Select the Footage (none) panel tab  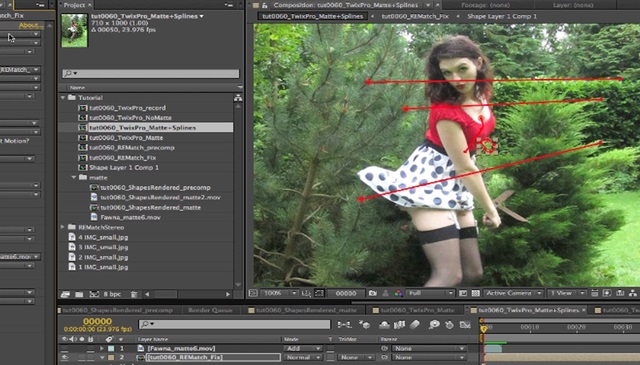coord(485,5)
